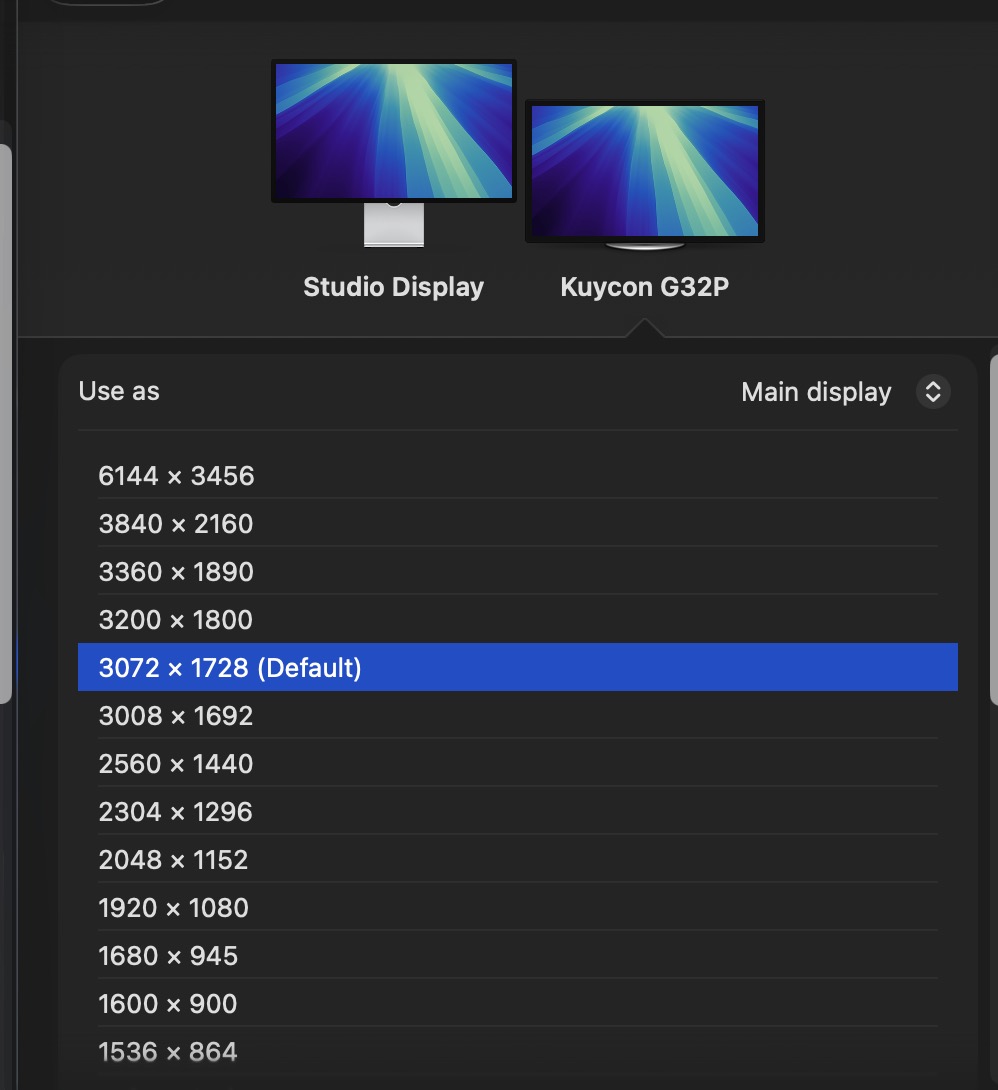The width and height of the screenshot is (998, 1090).
Task: Select the 6144 × 3456 resolution
Action: pyautogui.click(x=176, y=475)
